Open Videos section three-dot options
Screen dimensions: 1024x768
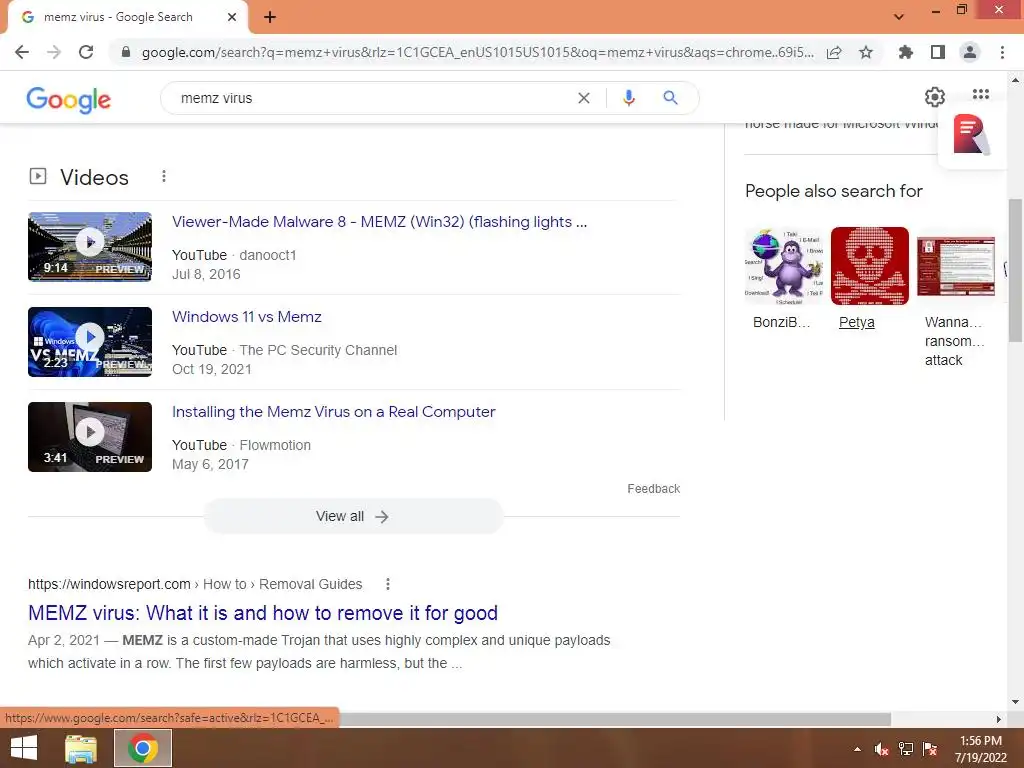tap(164, 176)
